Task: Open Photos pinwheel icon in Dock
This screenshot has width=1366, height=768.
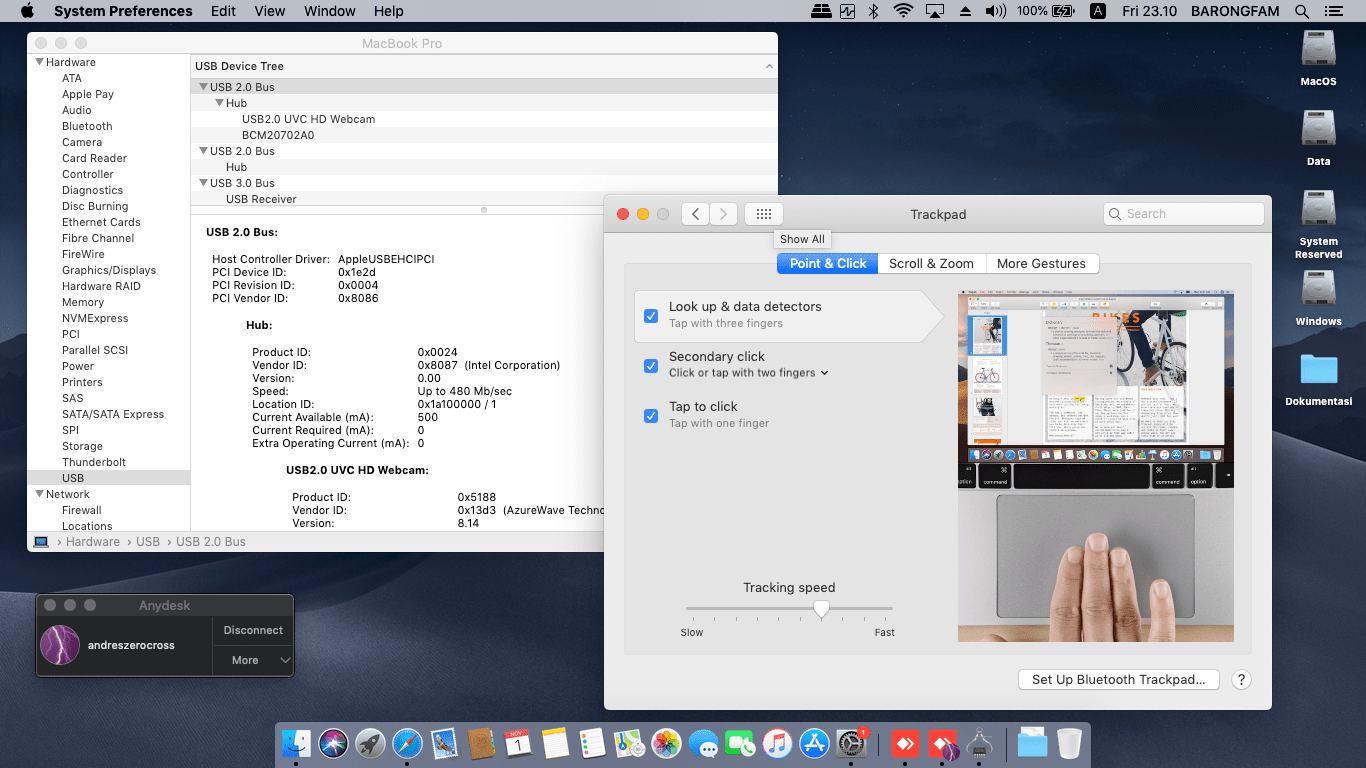Action: (666, 743)
